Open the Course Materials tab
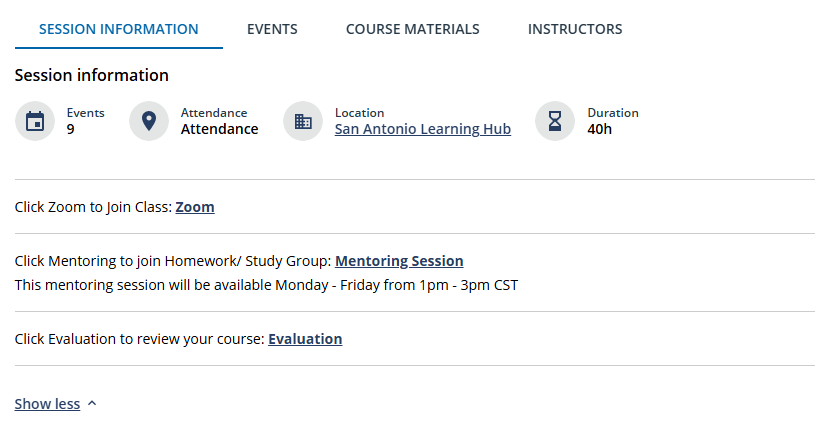Viewport: 829px width, 445px height. point(412,29)
